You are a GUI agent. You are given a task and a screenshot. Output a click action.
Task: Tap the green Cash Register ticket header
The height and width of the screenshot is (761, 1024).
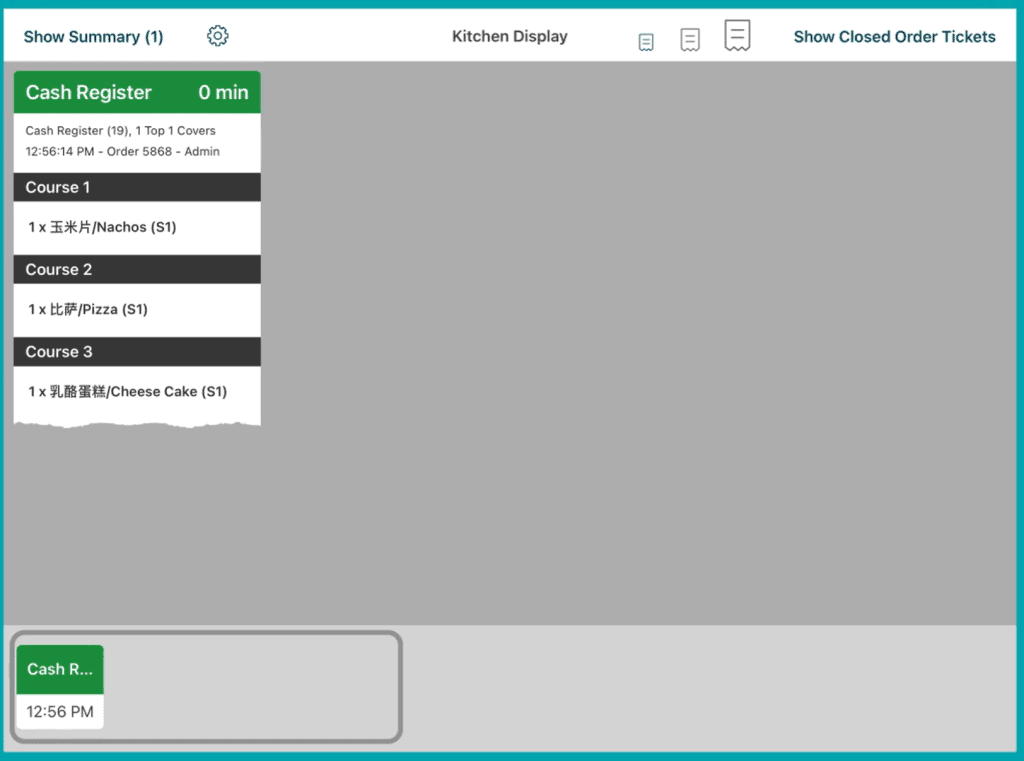pos(100,92)
